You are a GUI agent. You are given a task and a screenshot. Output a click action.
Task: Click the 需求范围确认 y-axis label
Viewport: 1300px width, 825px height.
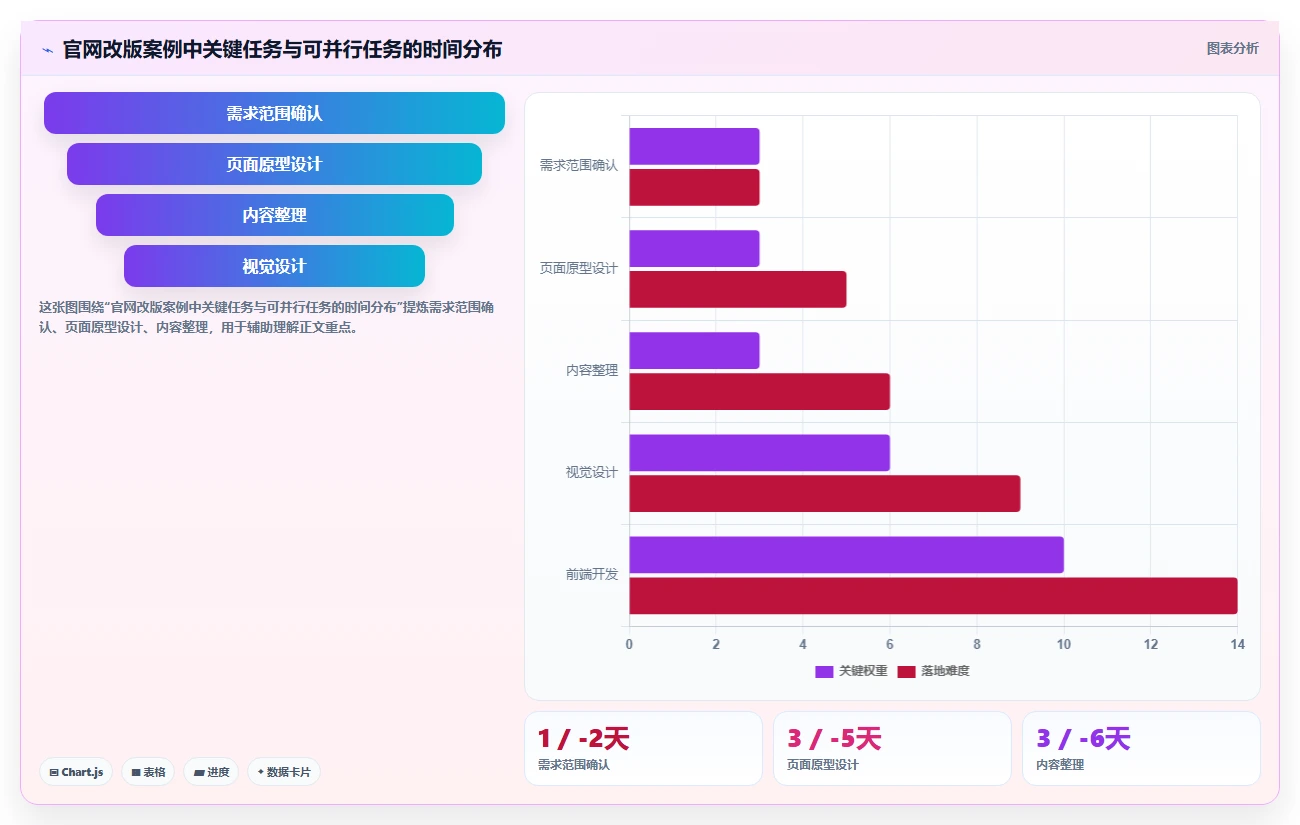click(x=579, y=166)
